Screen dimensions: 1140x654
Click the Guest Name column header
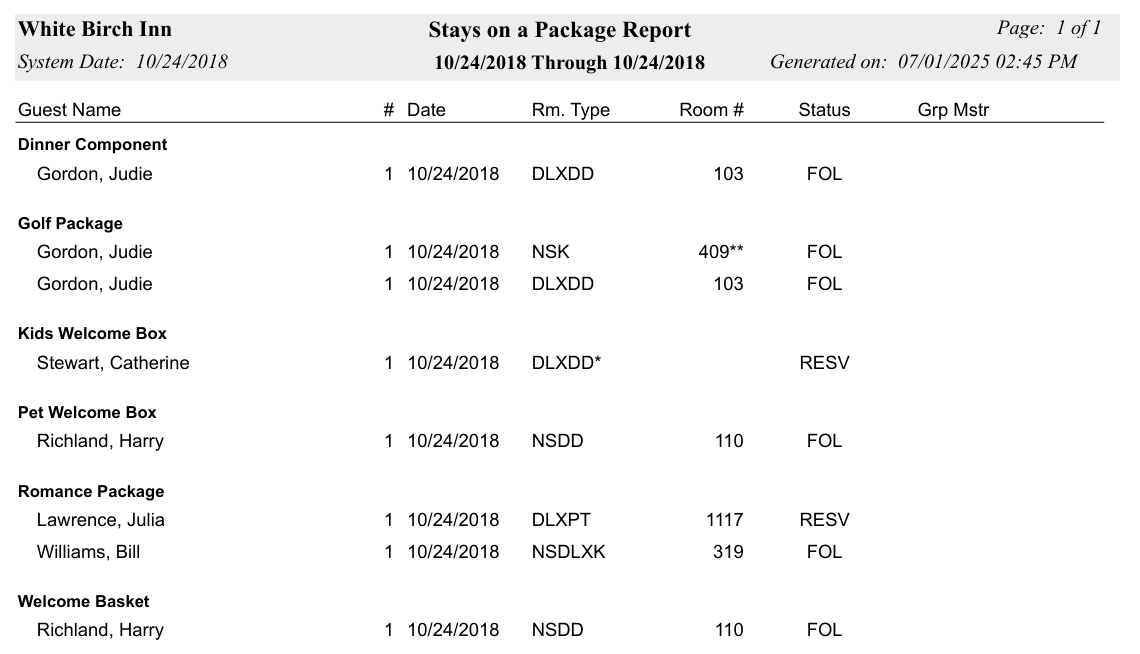point(69,110)
